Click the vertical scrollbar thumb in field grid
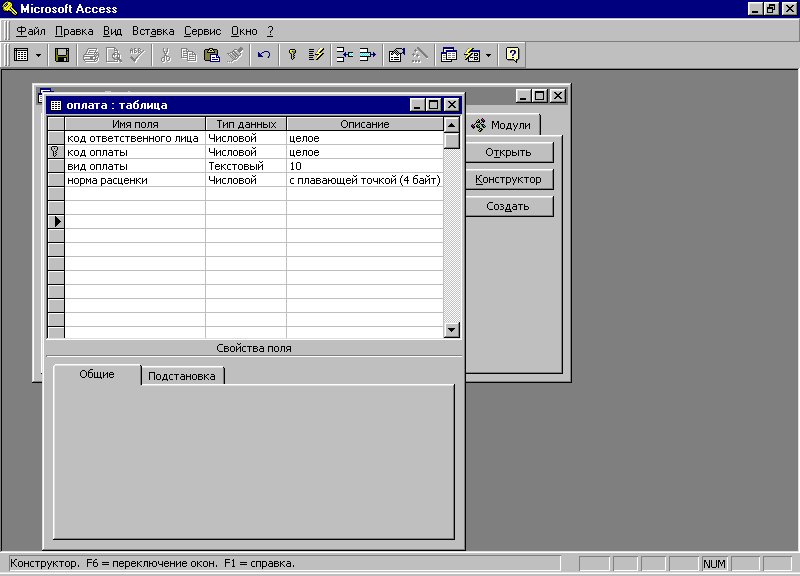Screen dimensions: 800x576 click(x=452, y=140)
